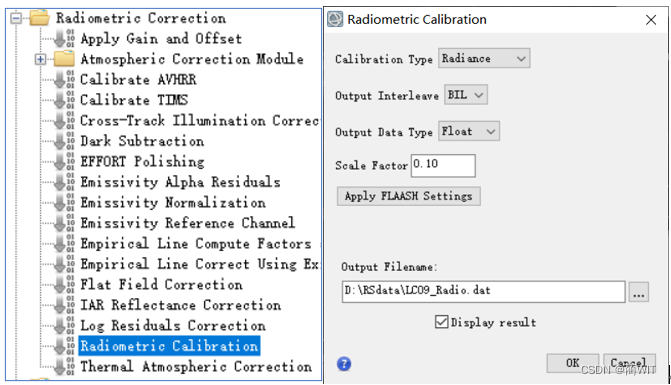The width and height of the screenshot is (671, 385).
Task: Click the Apply FLAASH Settings button
Action: [408, 196]
